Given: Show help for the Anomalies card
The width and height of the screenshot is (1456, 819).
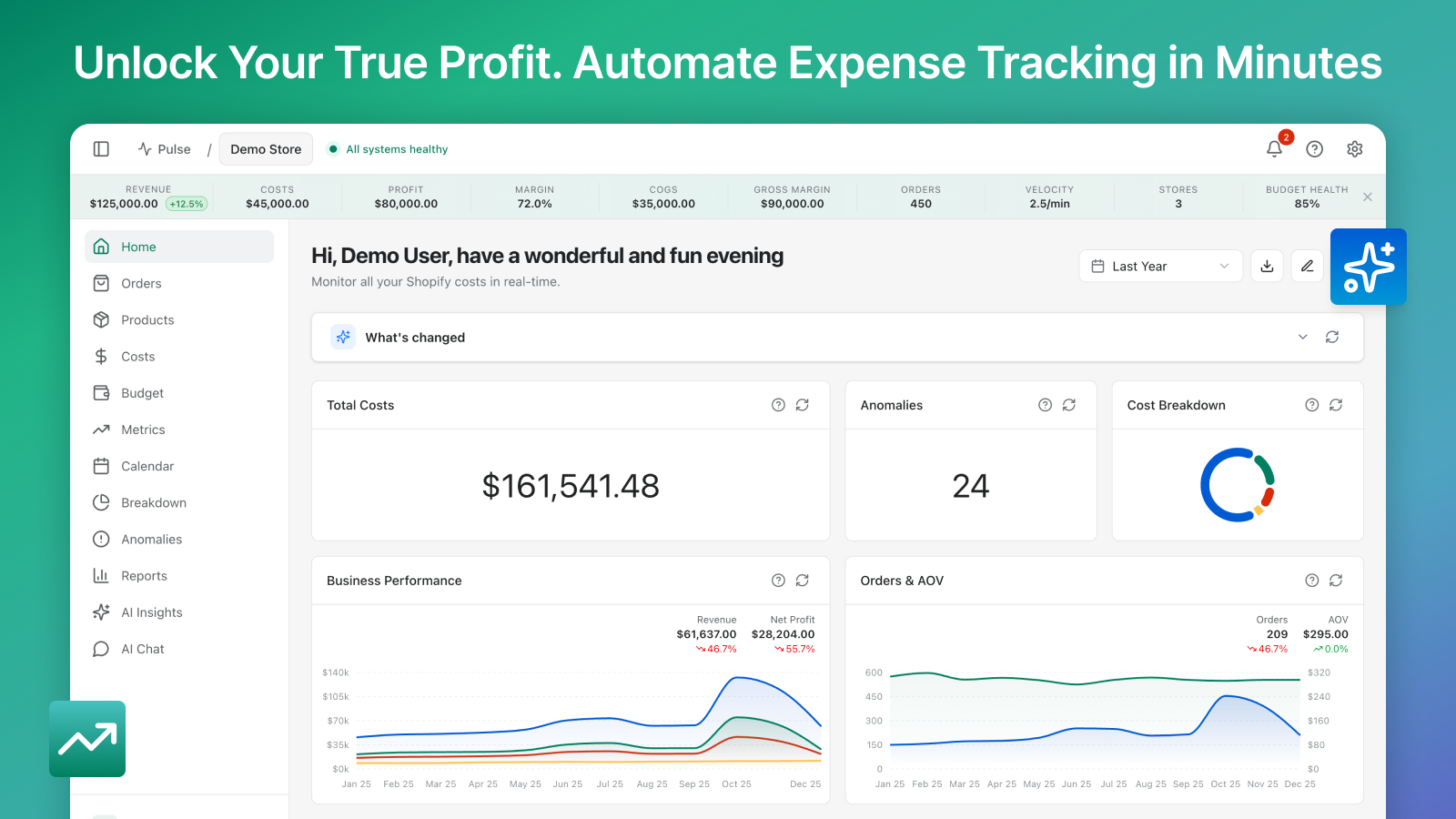Looking at the screenshot, I should click(x=1045, y=405).
